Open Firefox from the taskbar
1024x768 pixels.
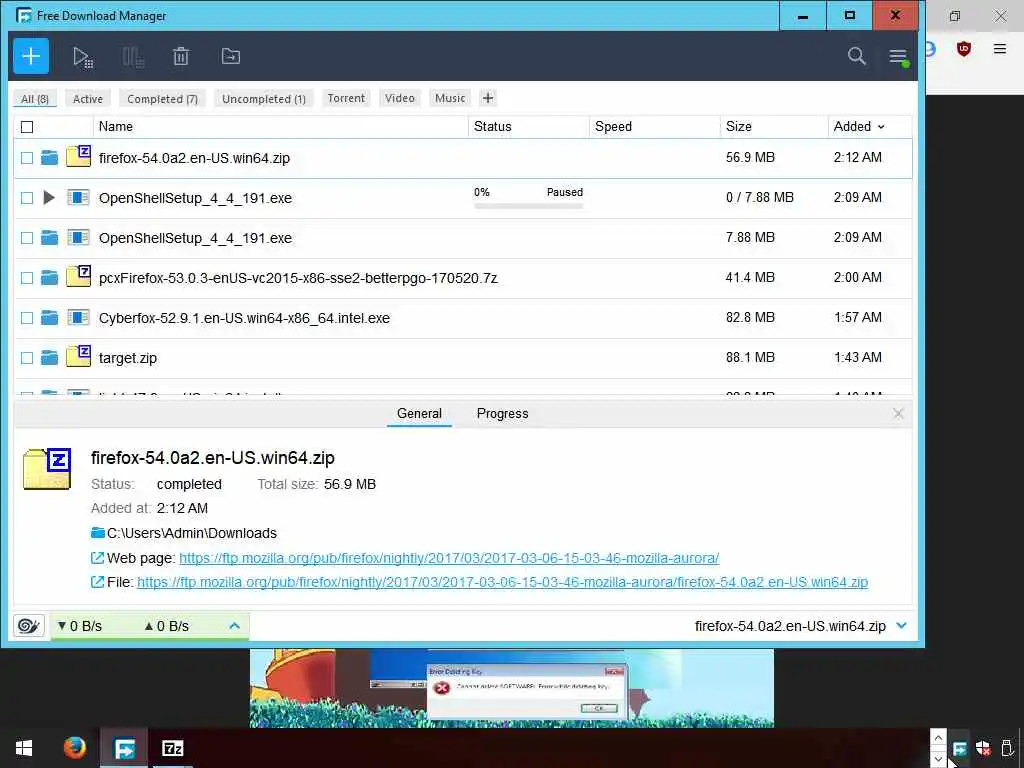coord(74,747)
